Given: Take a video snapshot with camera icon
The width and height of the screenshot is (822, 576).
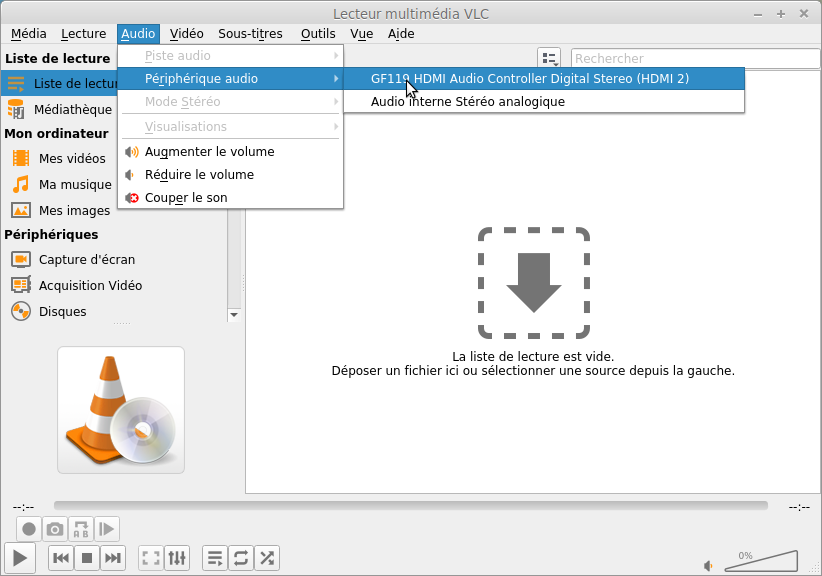Looking at the screenshot, I should pyautogui.click(x=55, y=529).
